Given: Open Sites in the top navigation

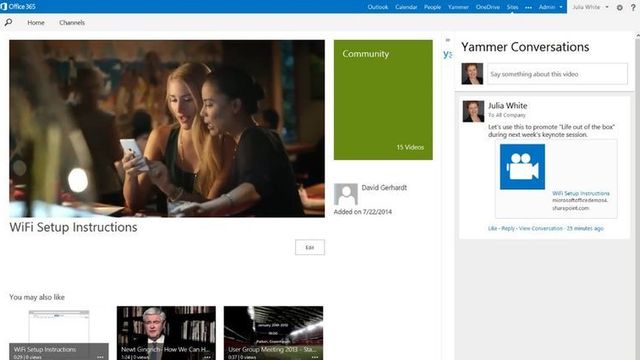Looking at the screenshot, I should [513, 7].
